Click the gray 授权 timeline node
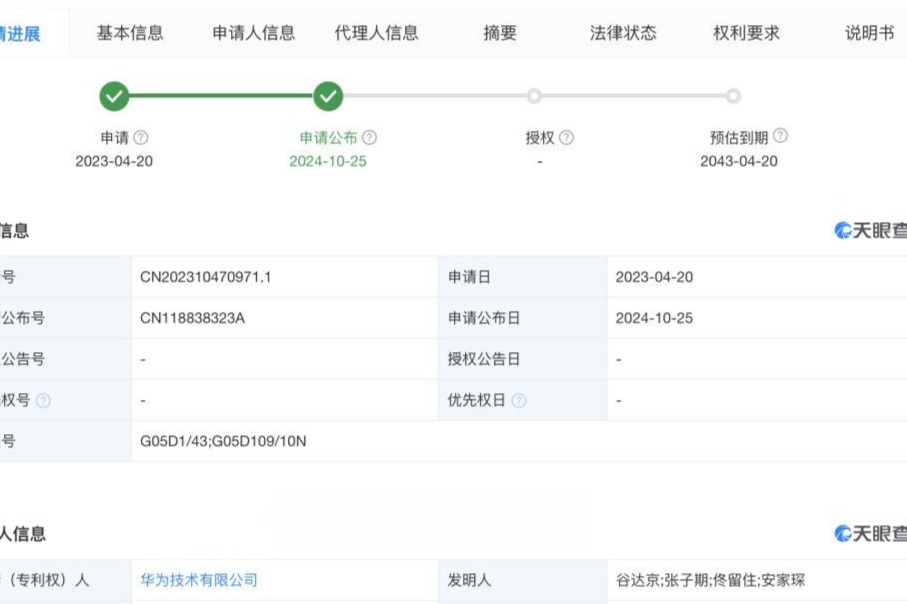Viewport: 907px width, 604px height. [535, 97]
